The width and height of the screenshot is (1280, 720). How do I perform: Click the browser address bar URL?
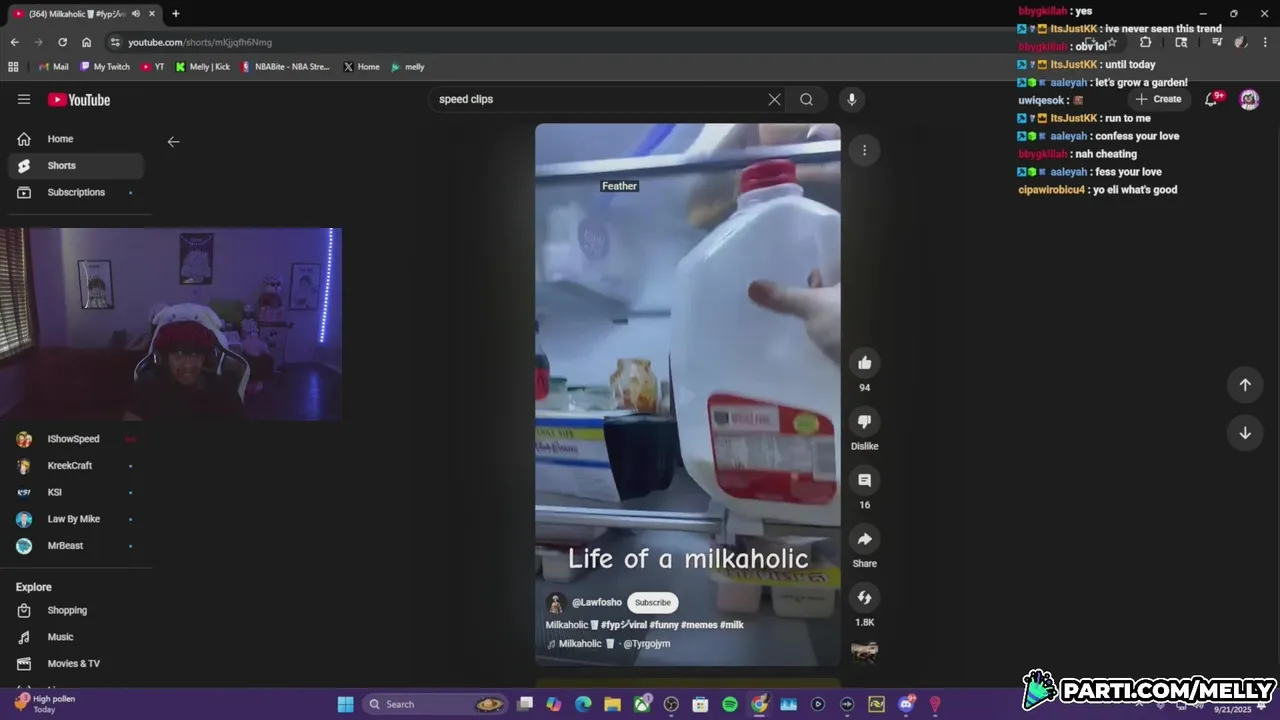pyautogui.click(x=200, y=42)
